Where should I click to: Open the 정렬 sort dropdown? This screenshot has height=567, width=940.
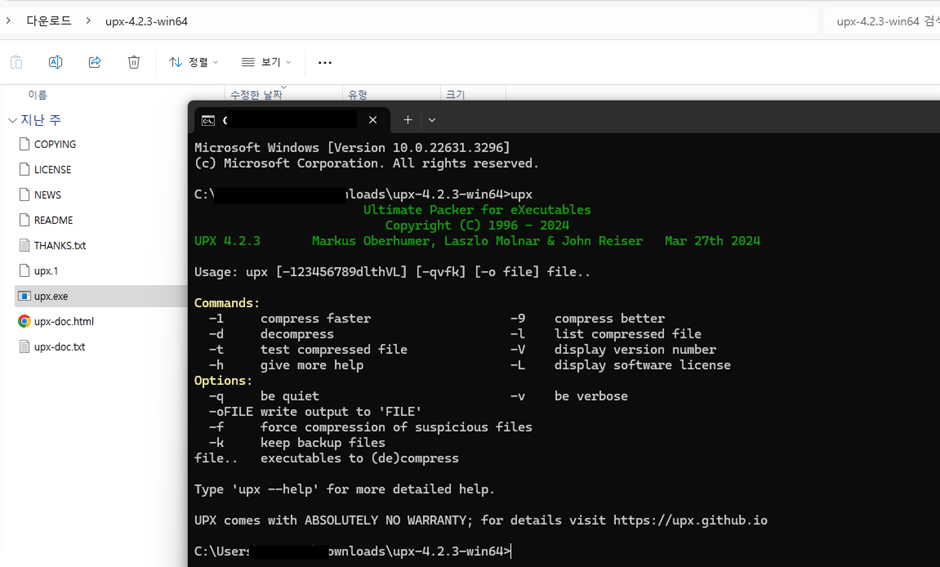(x=194, y=62)
